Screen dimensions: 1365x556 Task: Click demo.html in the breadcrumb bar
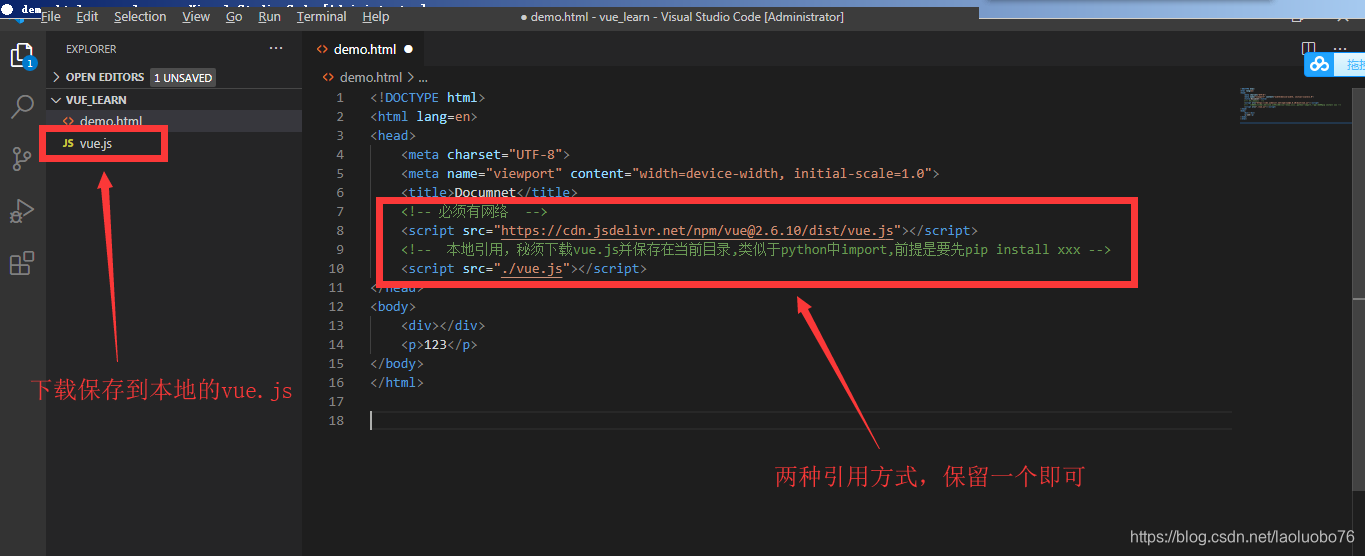pyautogui.click(x=370, y=77)
